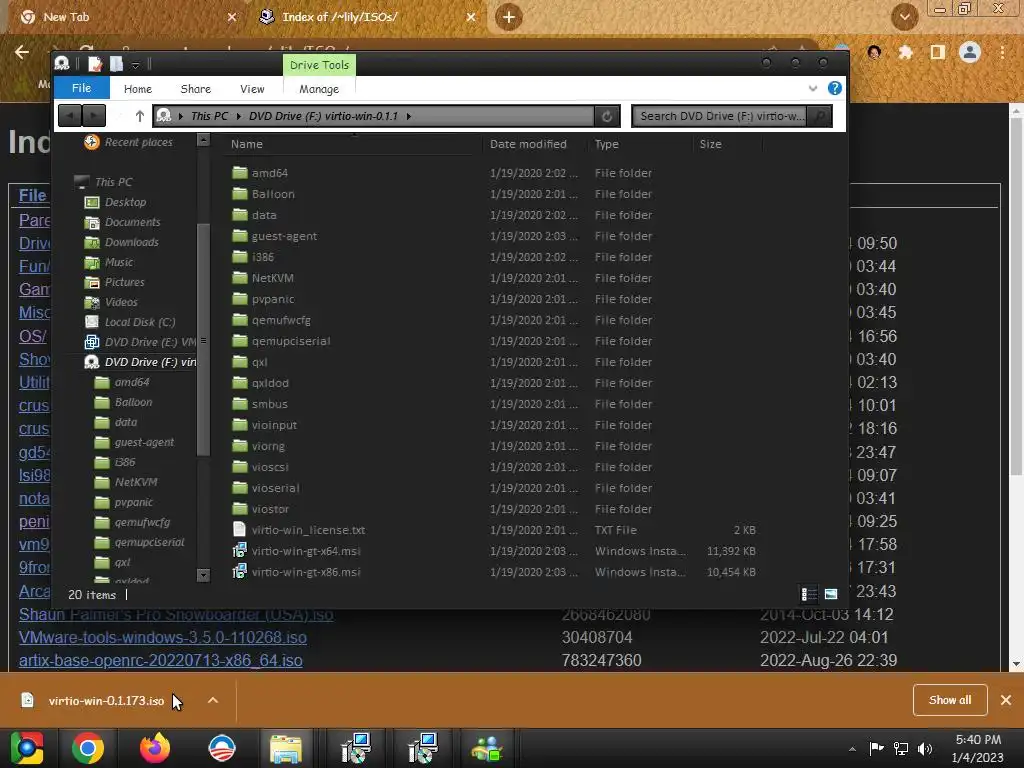Select the qemupciserial folder in file list
This screenshot has width=1024, height=768.
pos(291,341)
